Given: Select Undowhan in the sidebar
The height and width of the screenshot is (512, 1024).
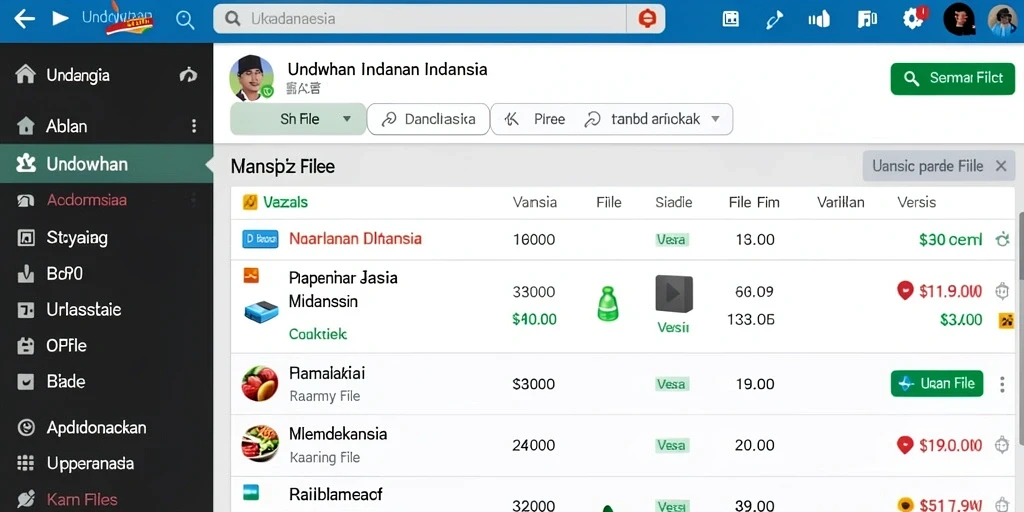Looking at the screenshot, I should click(x=106, y=164).
